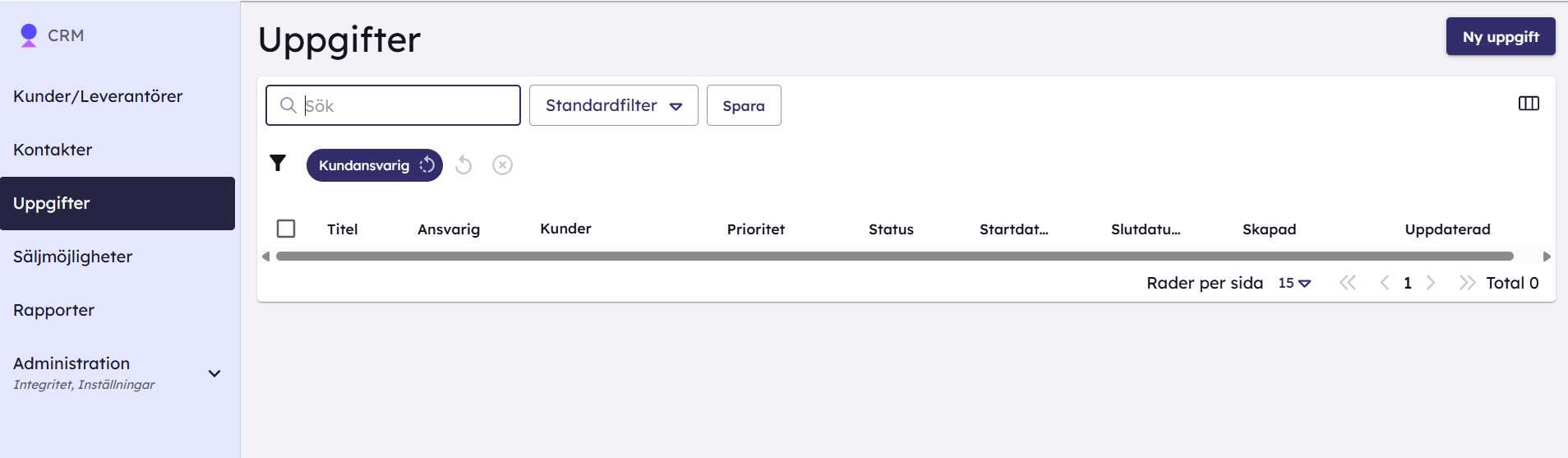Click the Ny uppgift button
This screenshot has height=458, width=1568.
point(1501,37)
